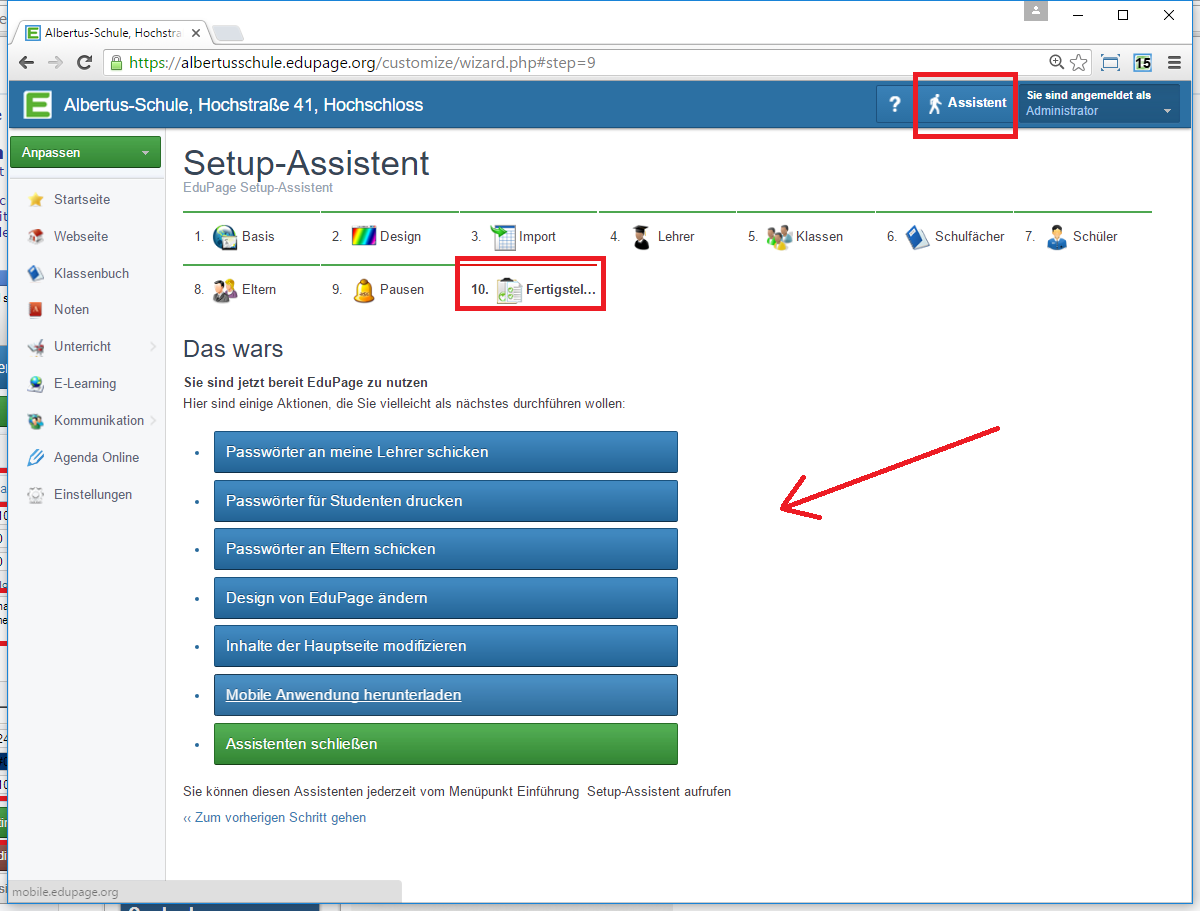Click Passwörter für Studenten drucken
Screen dimensions: 1200x911
click(446, 501)
